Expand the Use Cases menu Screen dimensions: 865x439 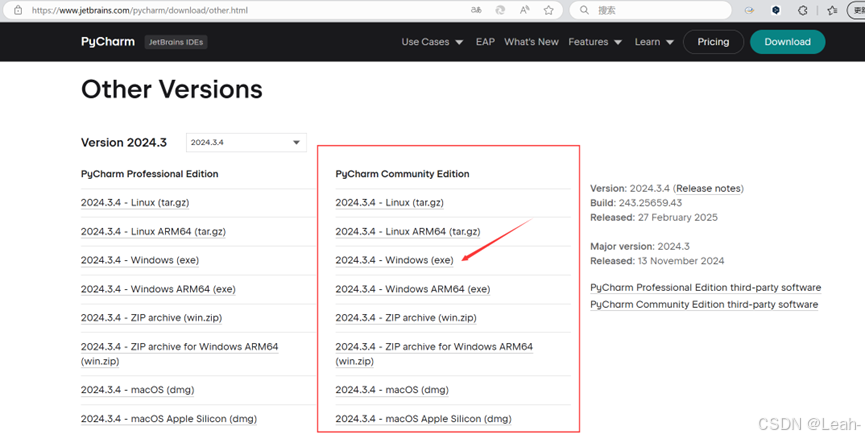tap(432, 42)
